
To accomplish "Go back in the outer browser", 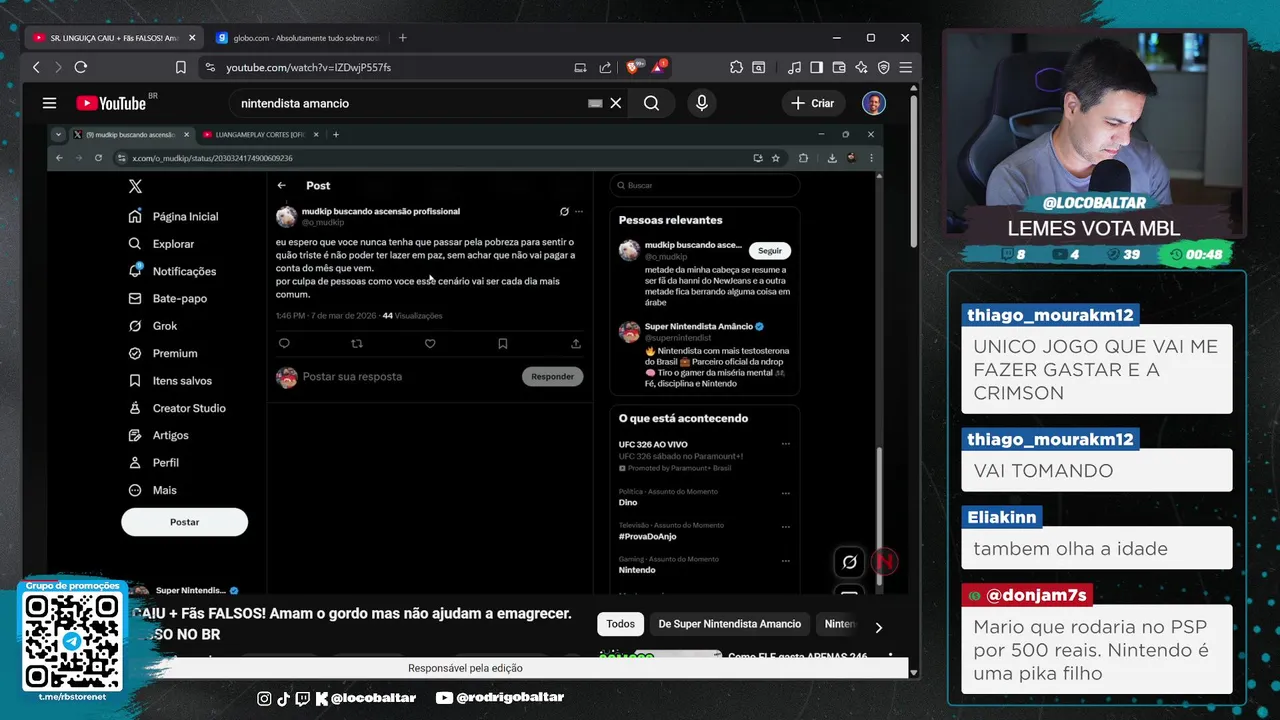I will [x=36, y=67].
